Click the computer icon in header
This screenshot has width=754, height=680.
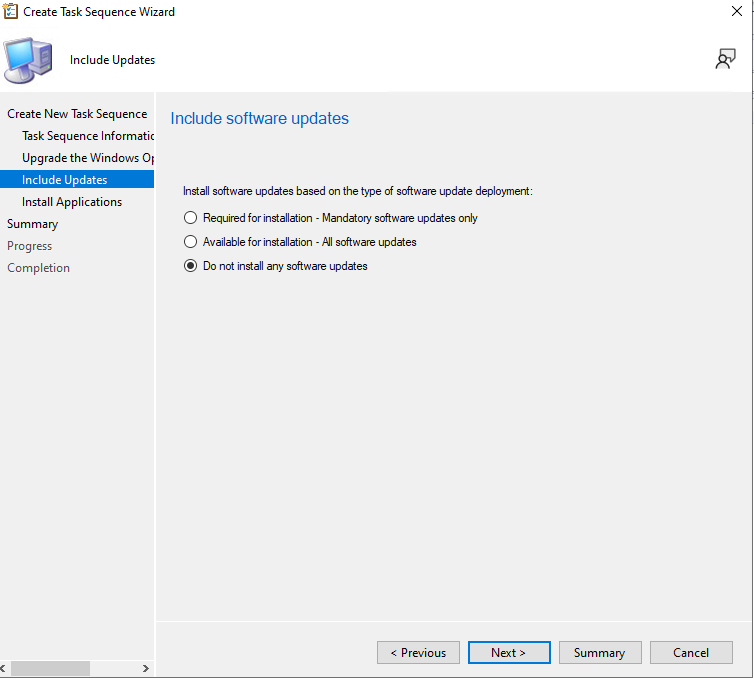[29, 59]
